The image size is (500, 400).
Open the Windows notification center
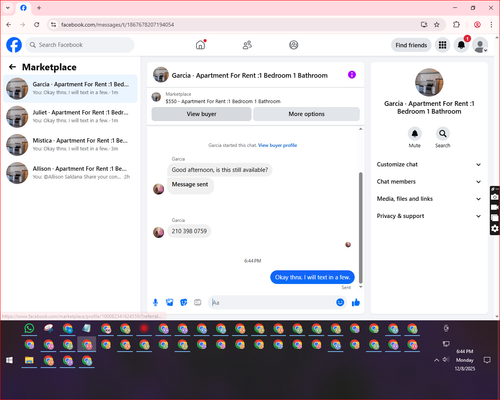pyautogui.click(x=487, y=360)
